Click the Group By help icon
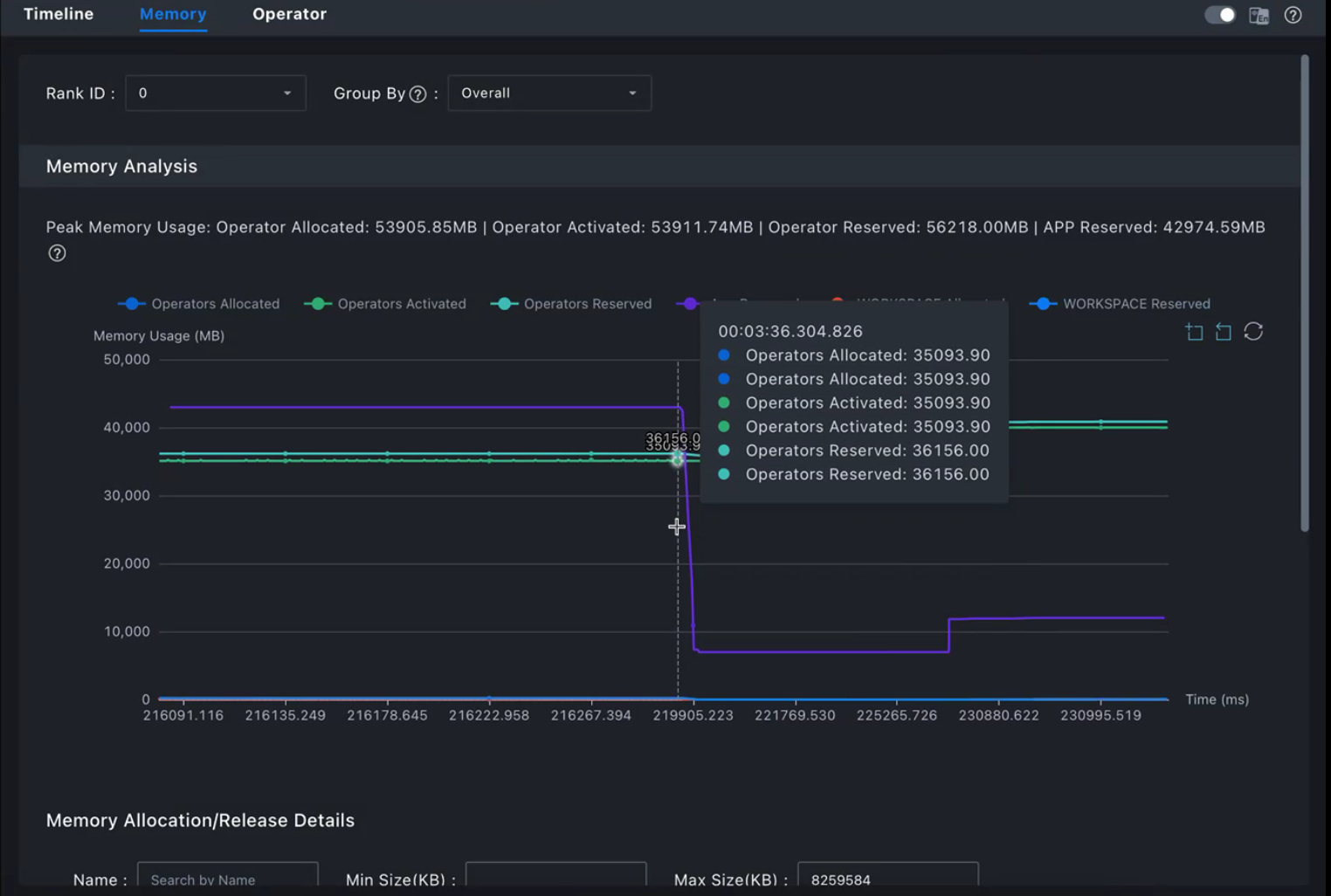The height and width of the screenshot is (896, 1331). coord(417,94)
